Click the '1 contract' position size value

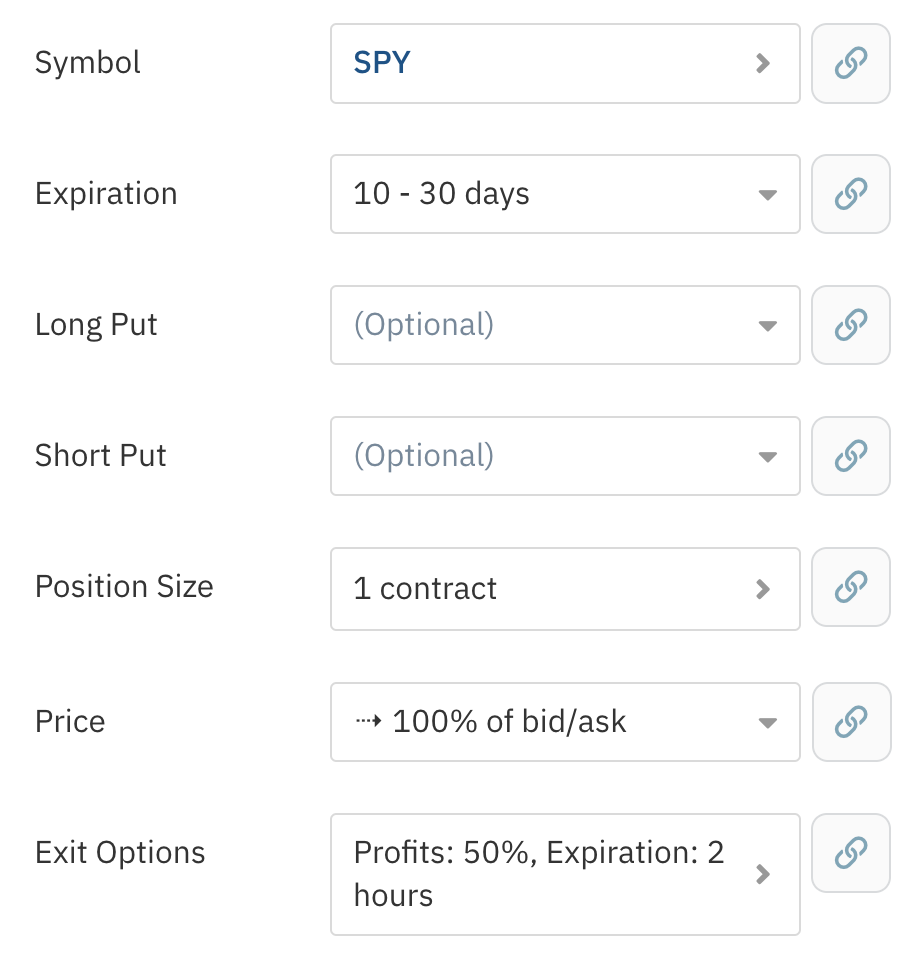click(425, 588)
